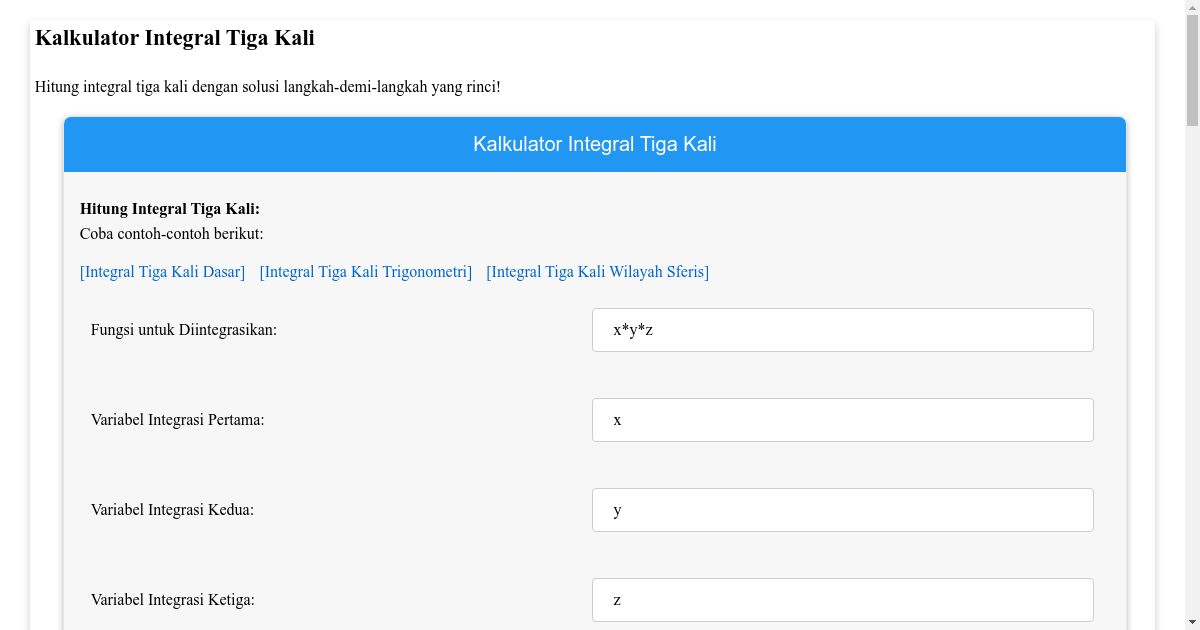Image resolution: width=1200 pixels, height=630 pixels.
Task: Click the Variabel Integrasi Kedua label
Action: 172,509
